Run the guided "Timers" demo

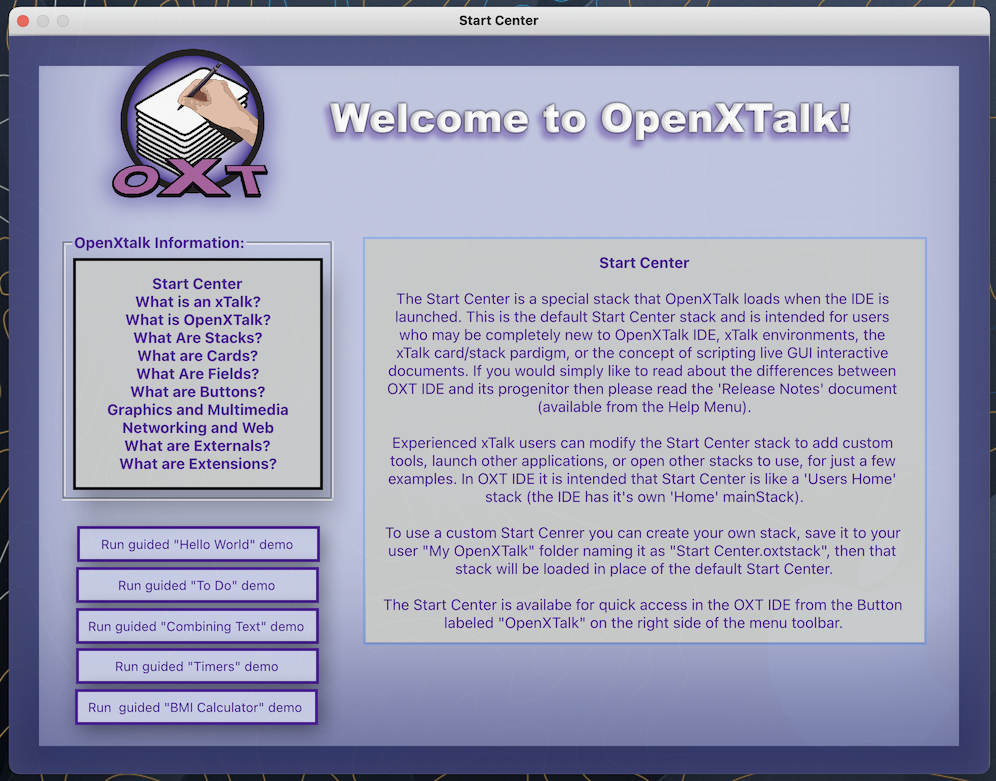pos(197,666)
